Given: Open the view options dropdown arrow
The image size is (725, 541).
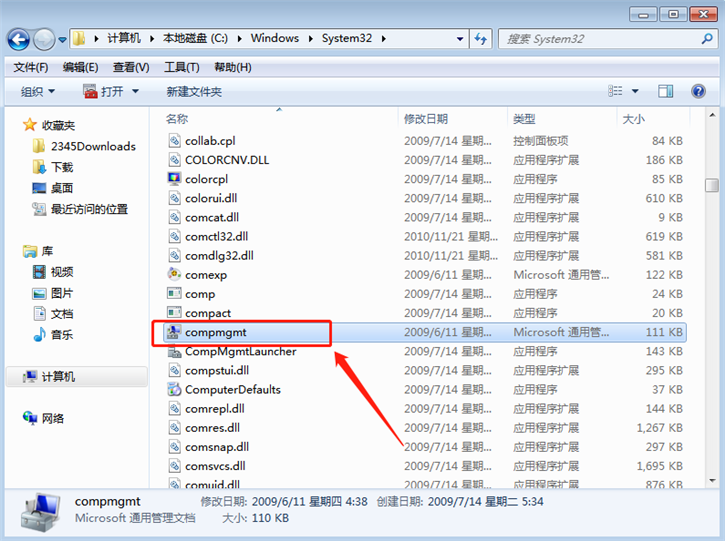Looking at the screenshot, I should click(x=635, y=91).
